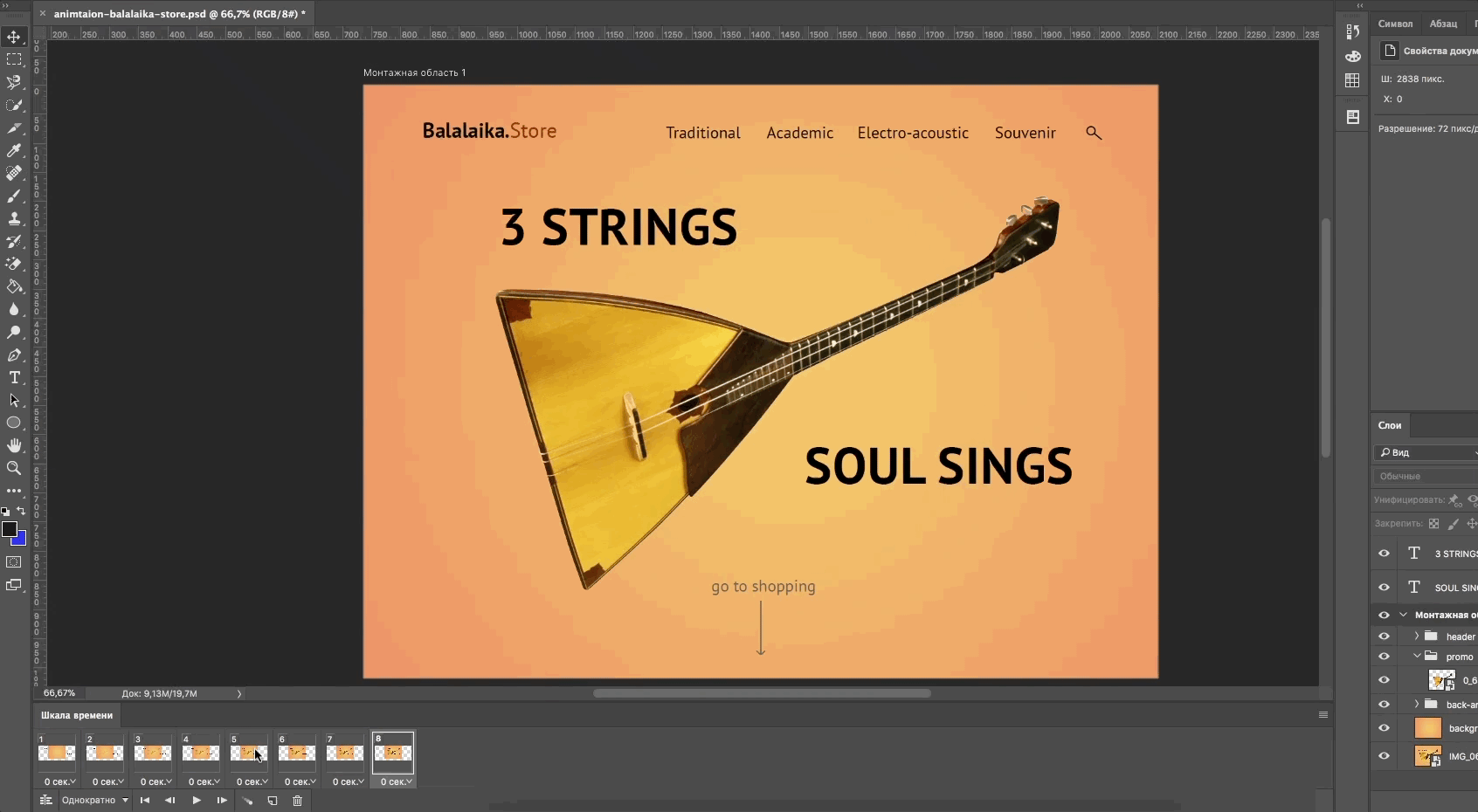Duplicate the selected animation frame
The image size is (1478, 812).
(273, 801)
